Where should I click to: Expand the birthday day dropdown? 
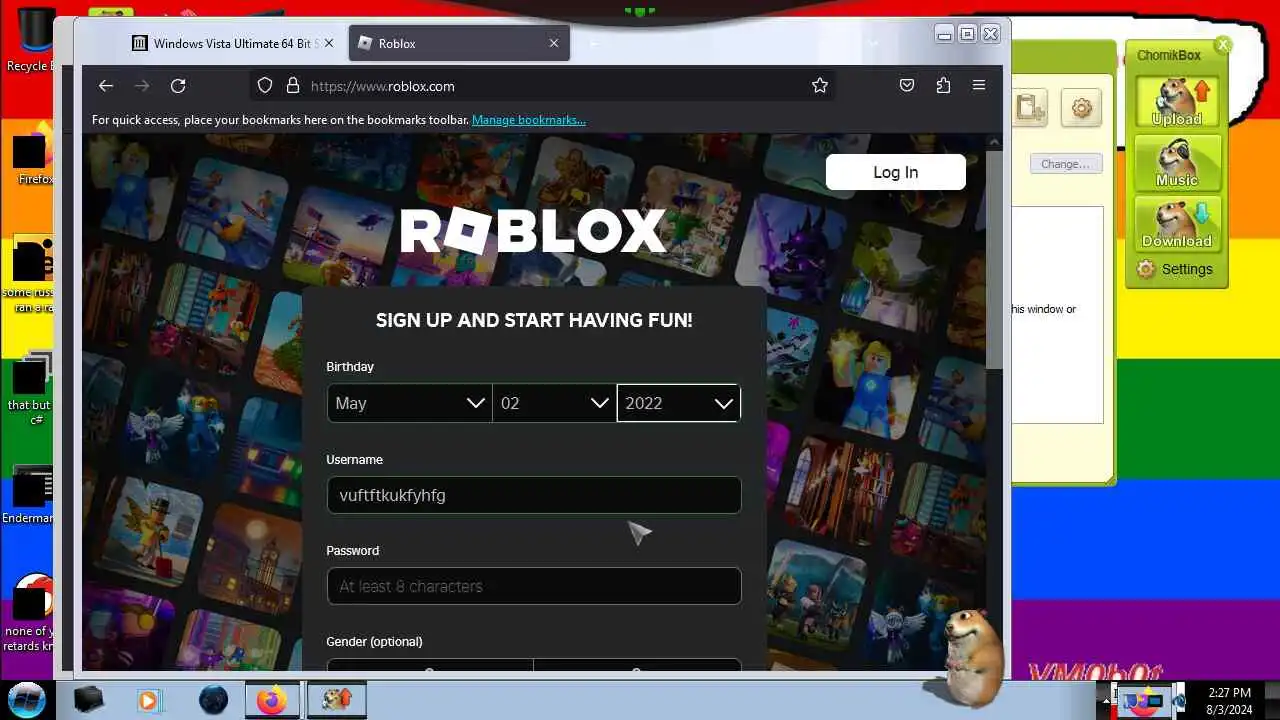[555, 403]
